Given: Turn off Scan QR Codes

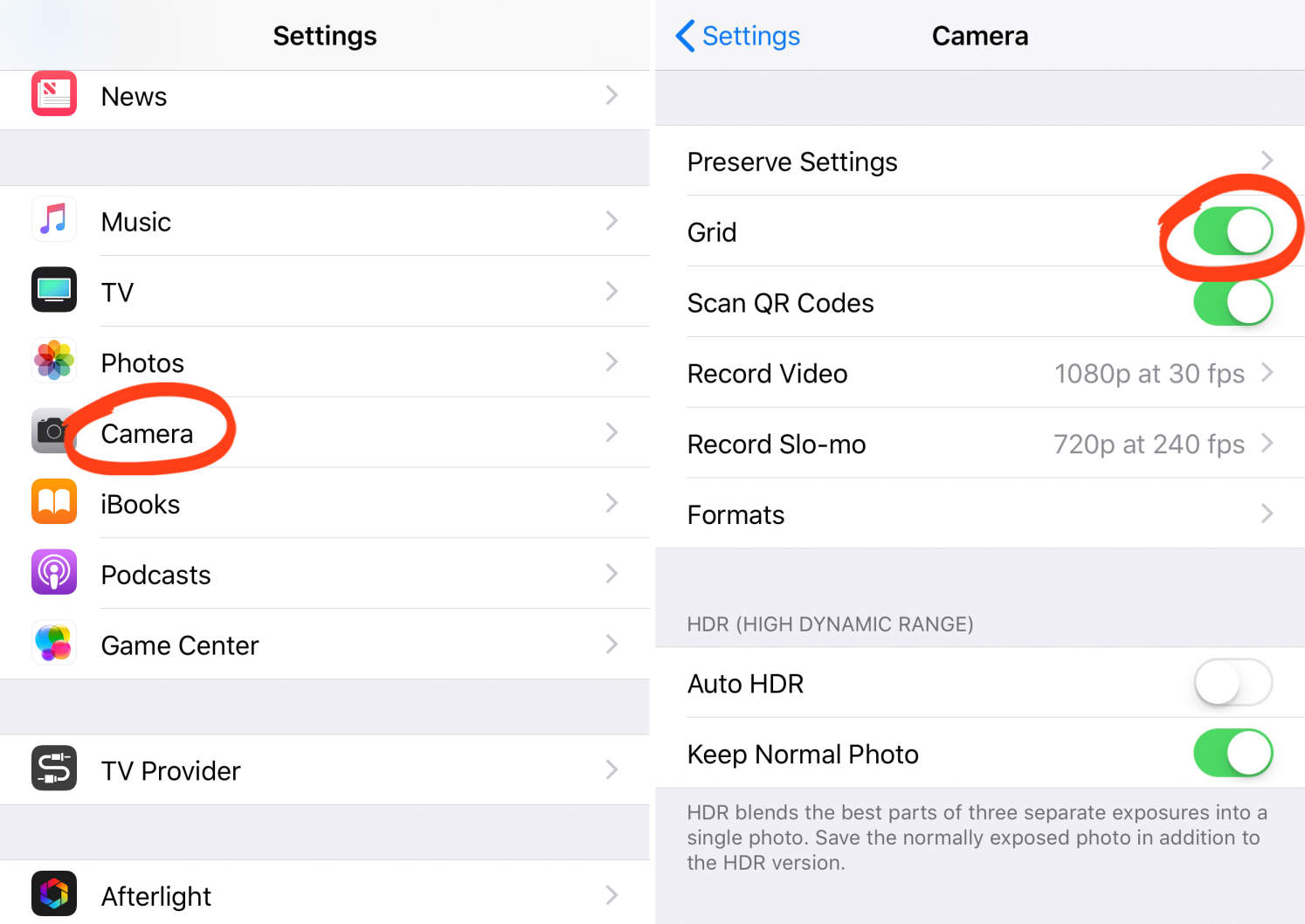Looking at the screenshot, I should click(x=1232, y=301).
